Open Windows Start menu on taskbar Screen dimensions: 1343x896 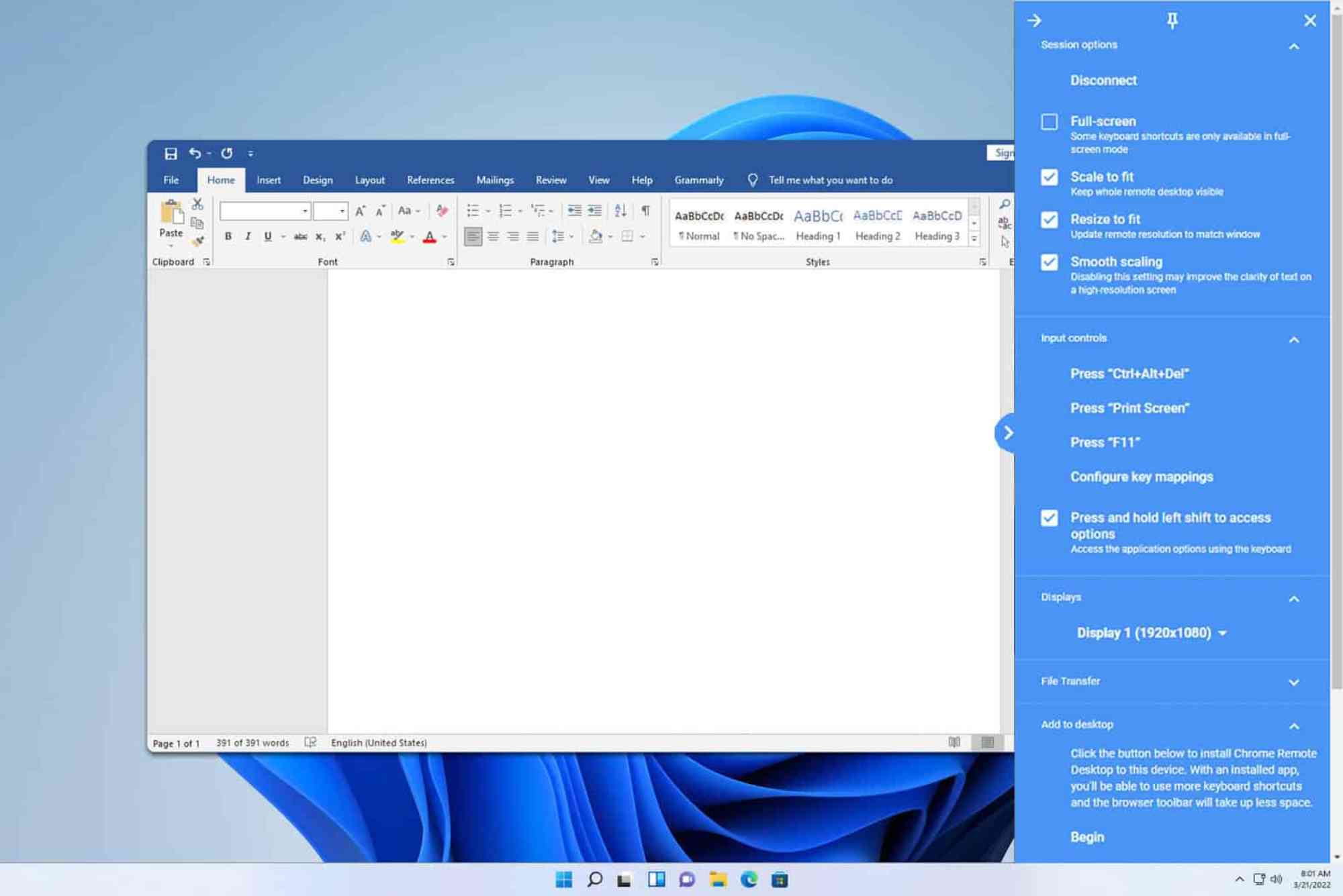click(x=564, y=879)
